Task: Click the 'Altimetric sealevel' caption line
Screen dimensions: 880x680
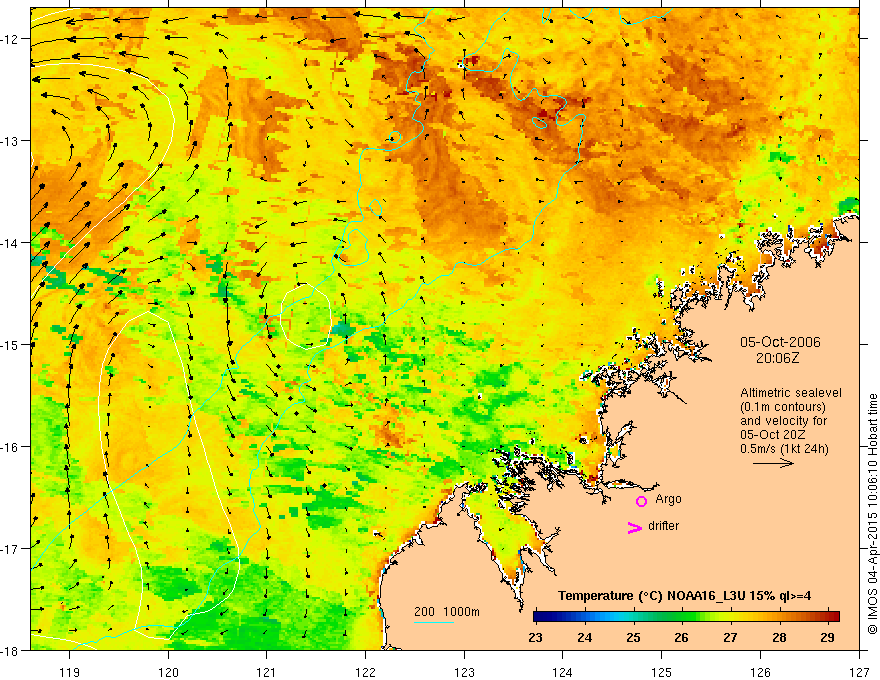Action: point(791,393)
